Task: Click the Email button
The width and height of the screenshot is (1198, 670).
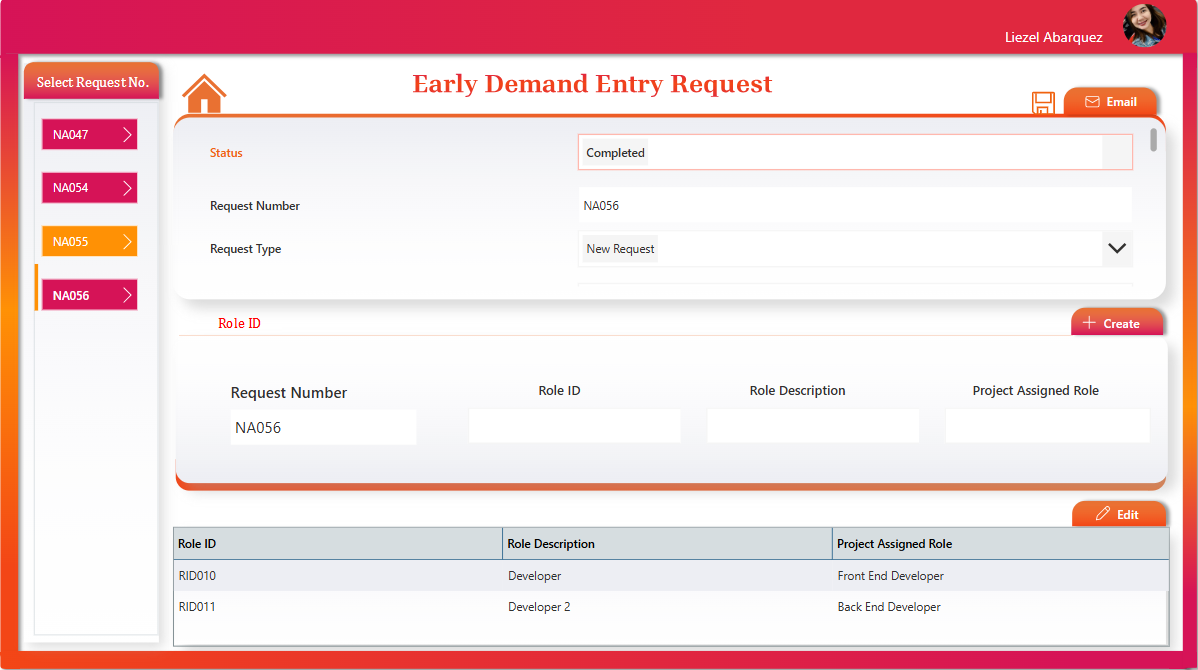Action: (x=1110, y=102)
